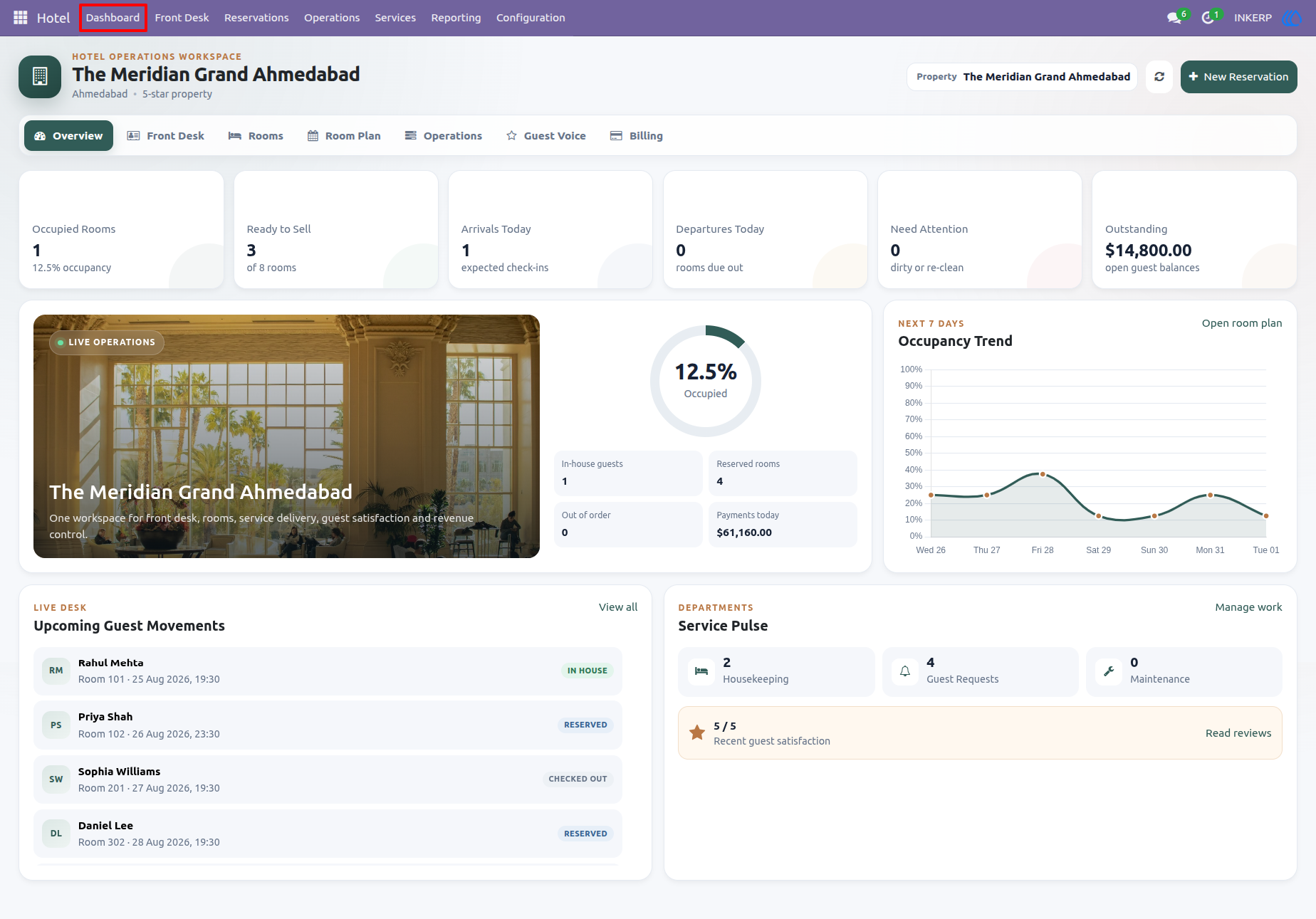Screen dimensions: 1316x919
Task: Open the Services top menu
Action: [x=395, y=18]
